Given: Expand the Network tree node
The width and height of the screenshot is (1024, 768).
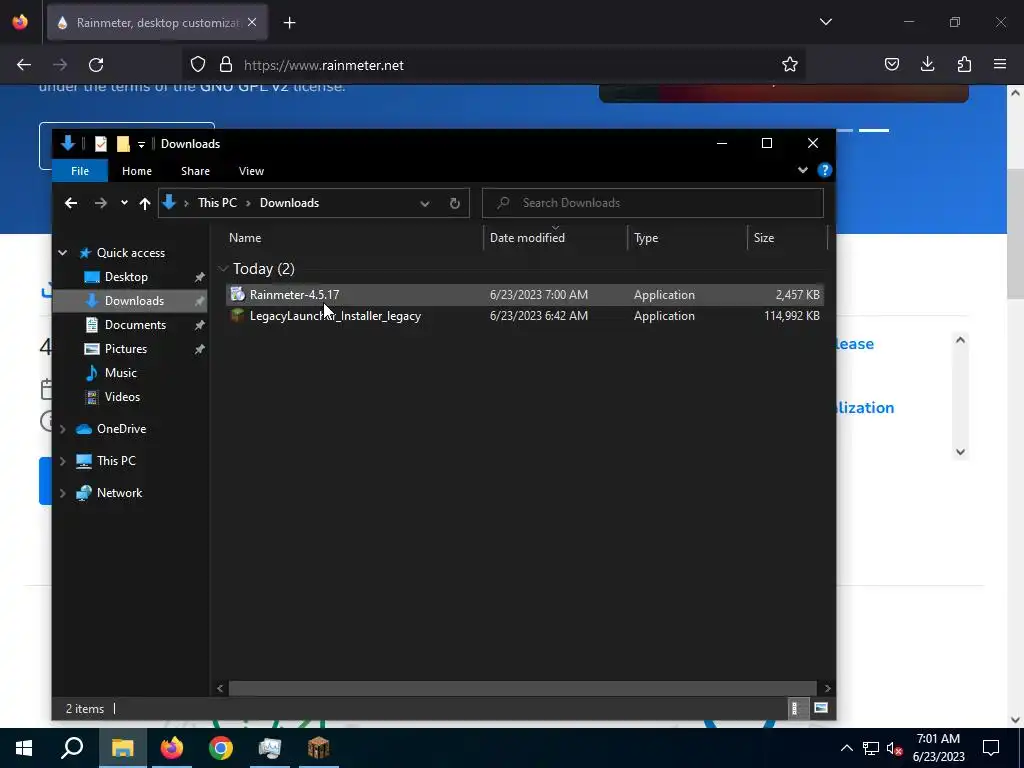Looking at the screenshot, I should 63,493.
